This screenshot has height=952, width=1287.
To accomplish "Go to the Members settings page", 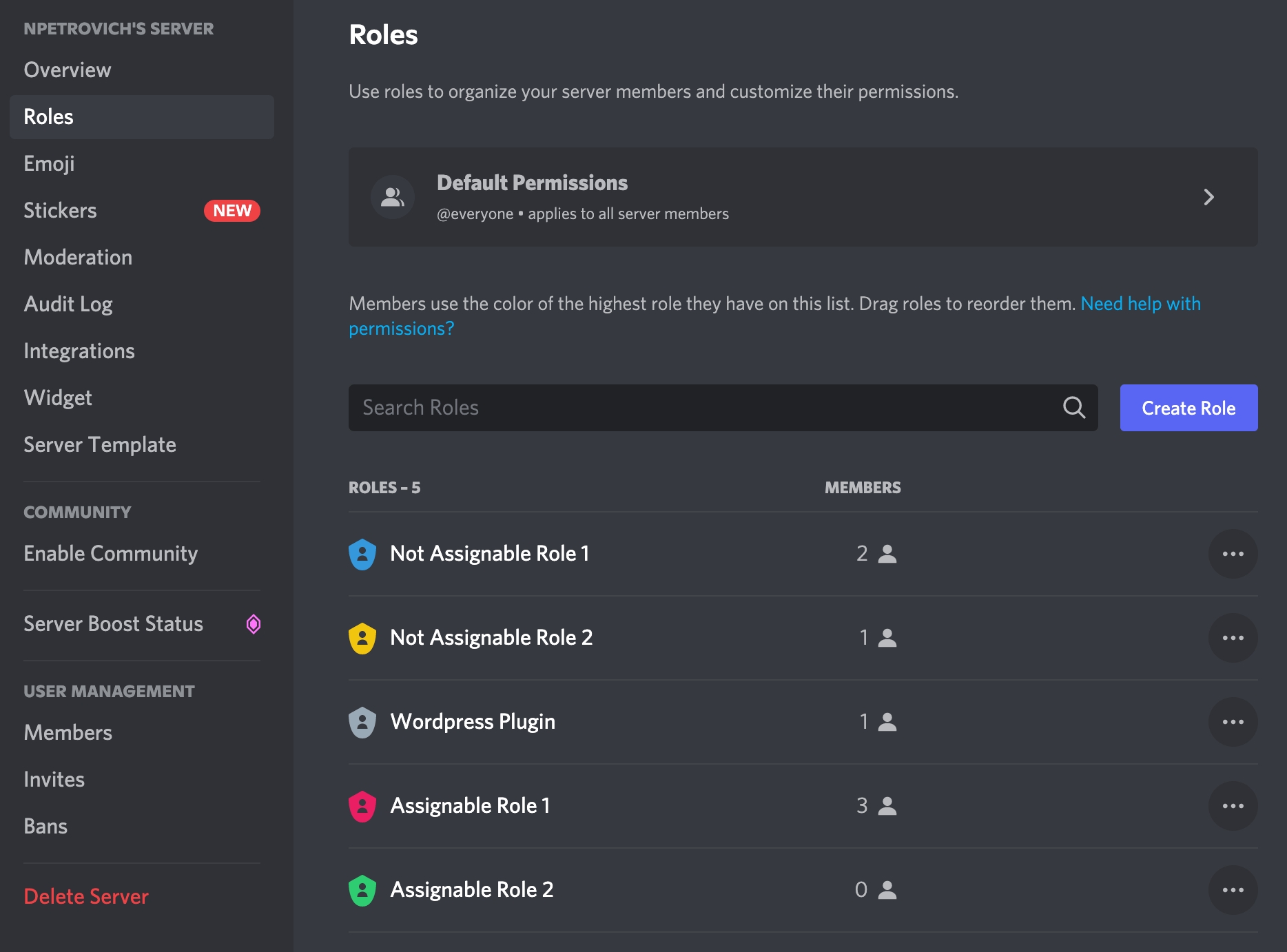I will pos(68,733).
